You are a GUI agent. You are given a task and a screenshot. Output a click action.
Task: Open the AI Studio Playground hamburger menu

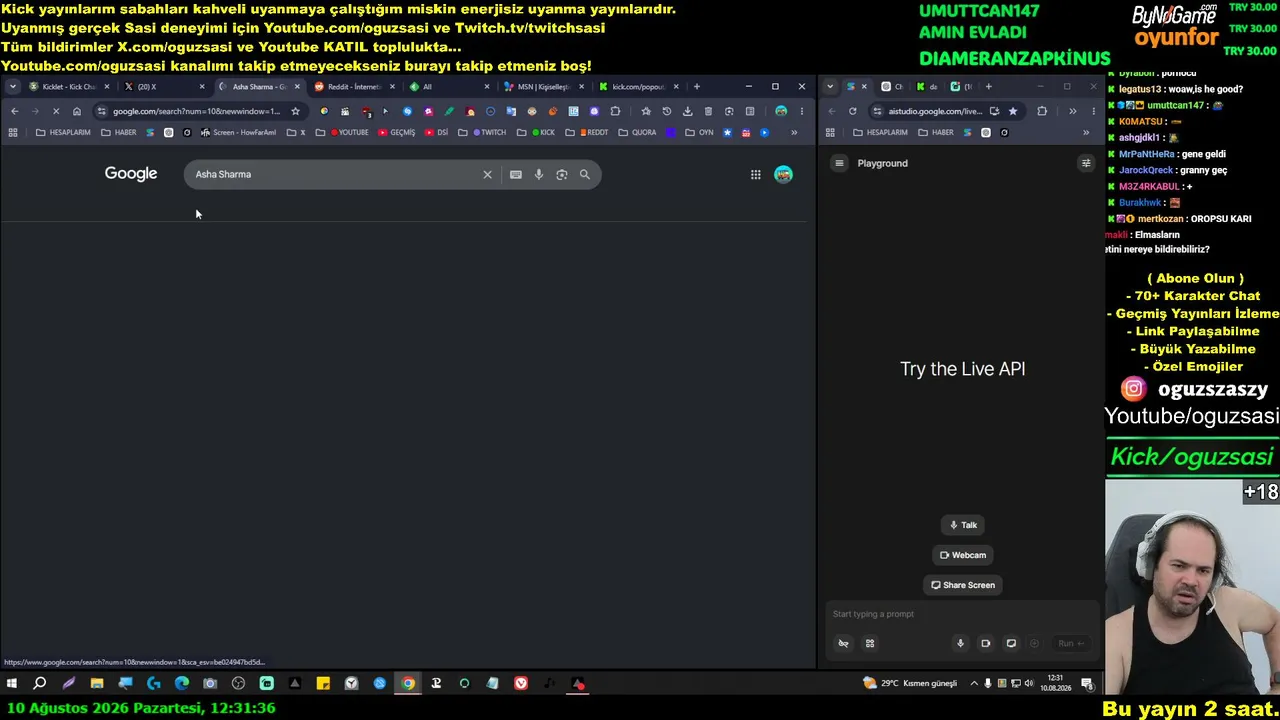(x=839, y=163)
